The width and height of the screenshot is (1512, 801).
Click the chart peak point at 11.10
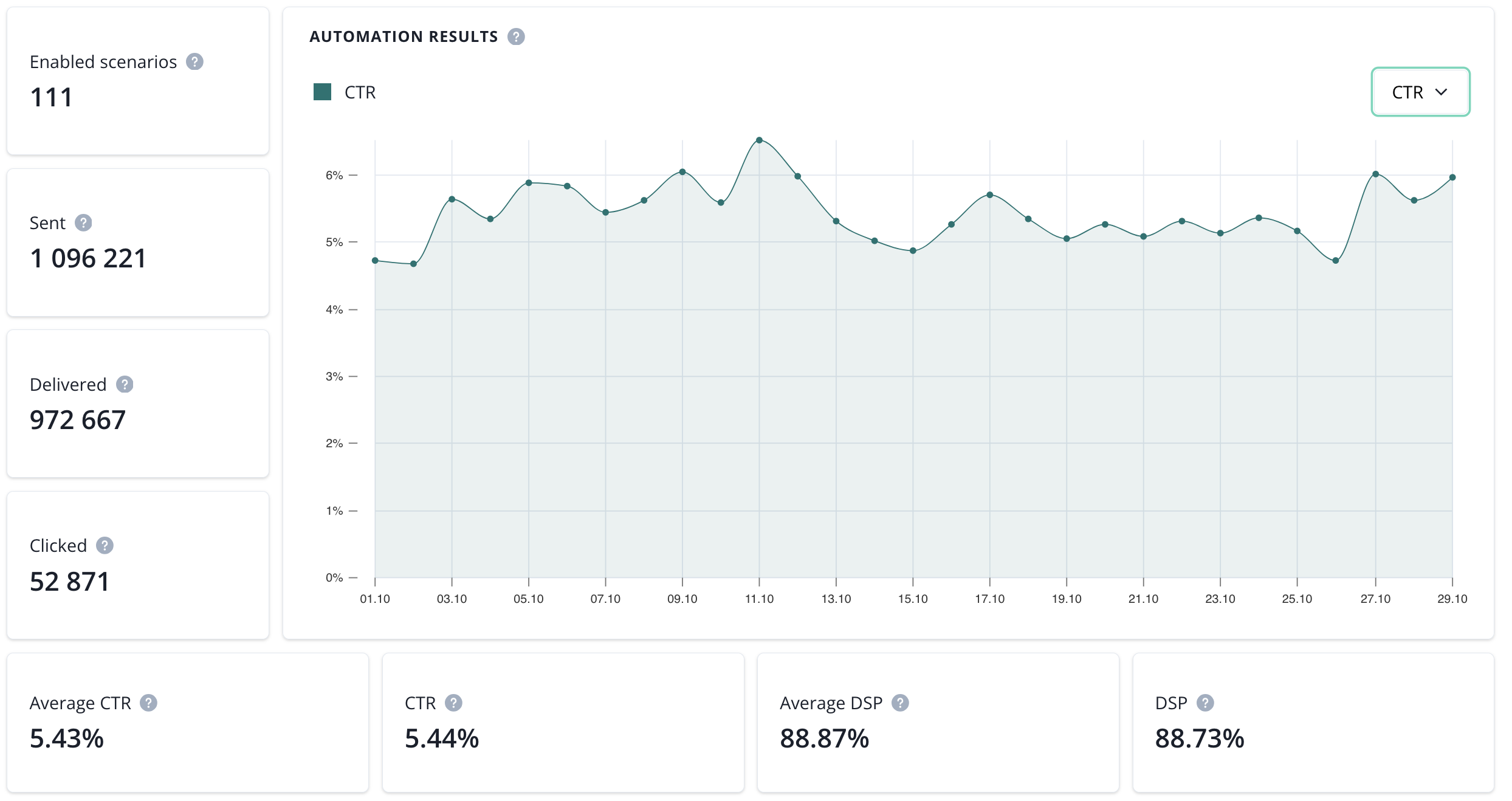759,140
